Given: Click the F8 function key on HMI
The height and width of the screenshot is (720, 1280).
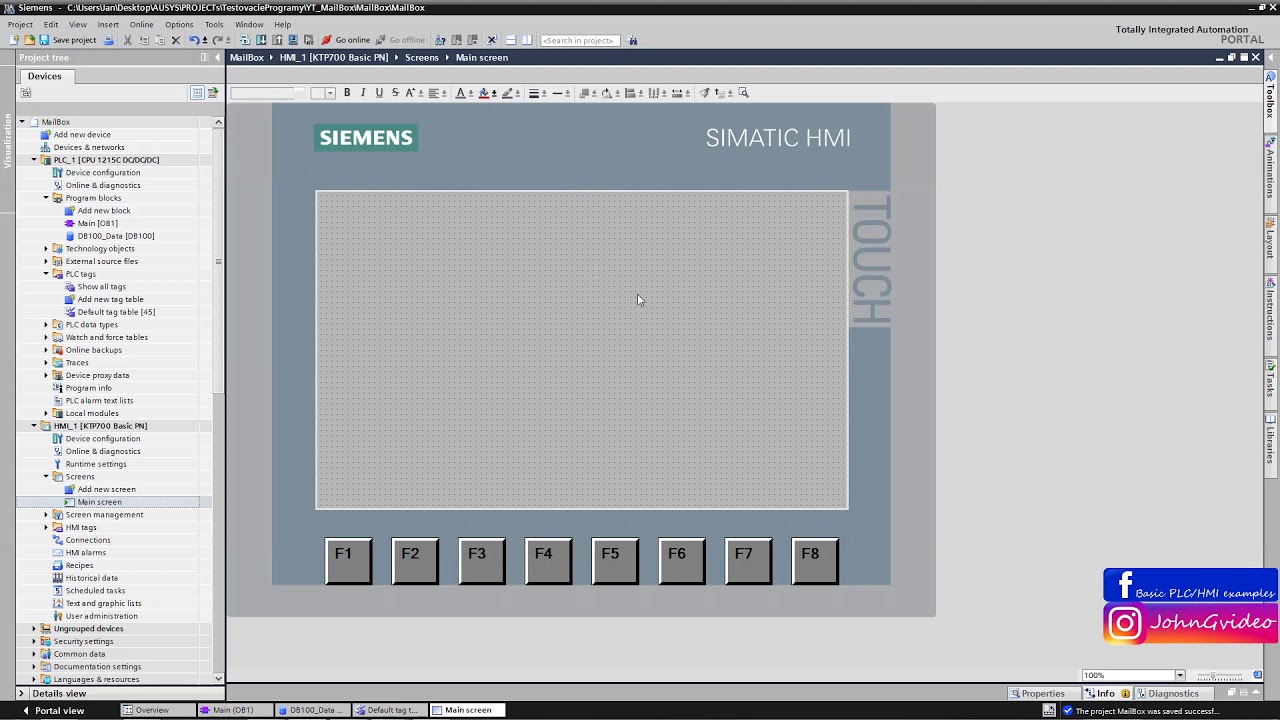Looking at the screenshot, I should tap(815, 560).
